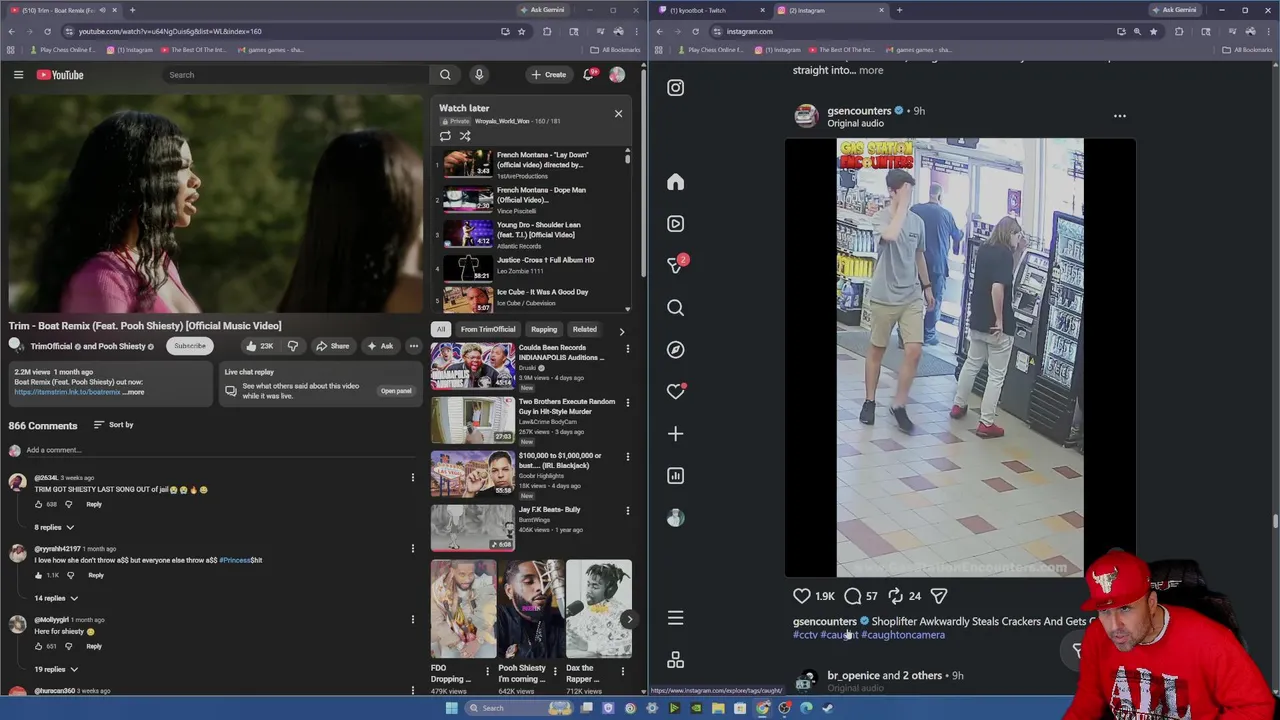Open Instagram Messages icon with badge
Viewport: 1280px width, 720px height.
(676, 266)
